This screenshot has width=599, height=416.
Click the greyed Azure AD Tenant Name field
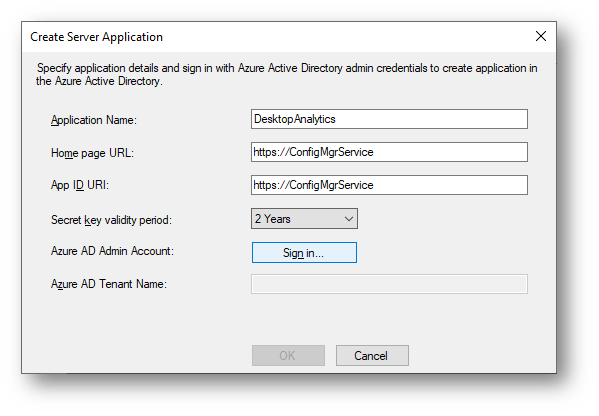[389, 284]
